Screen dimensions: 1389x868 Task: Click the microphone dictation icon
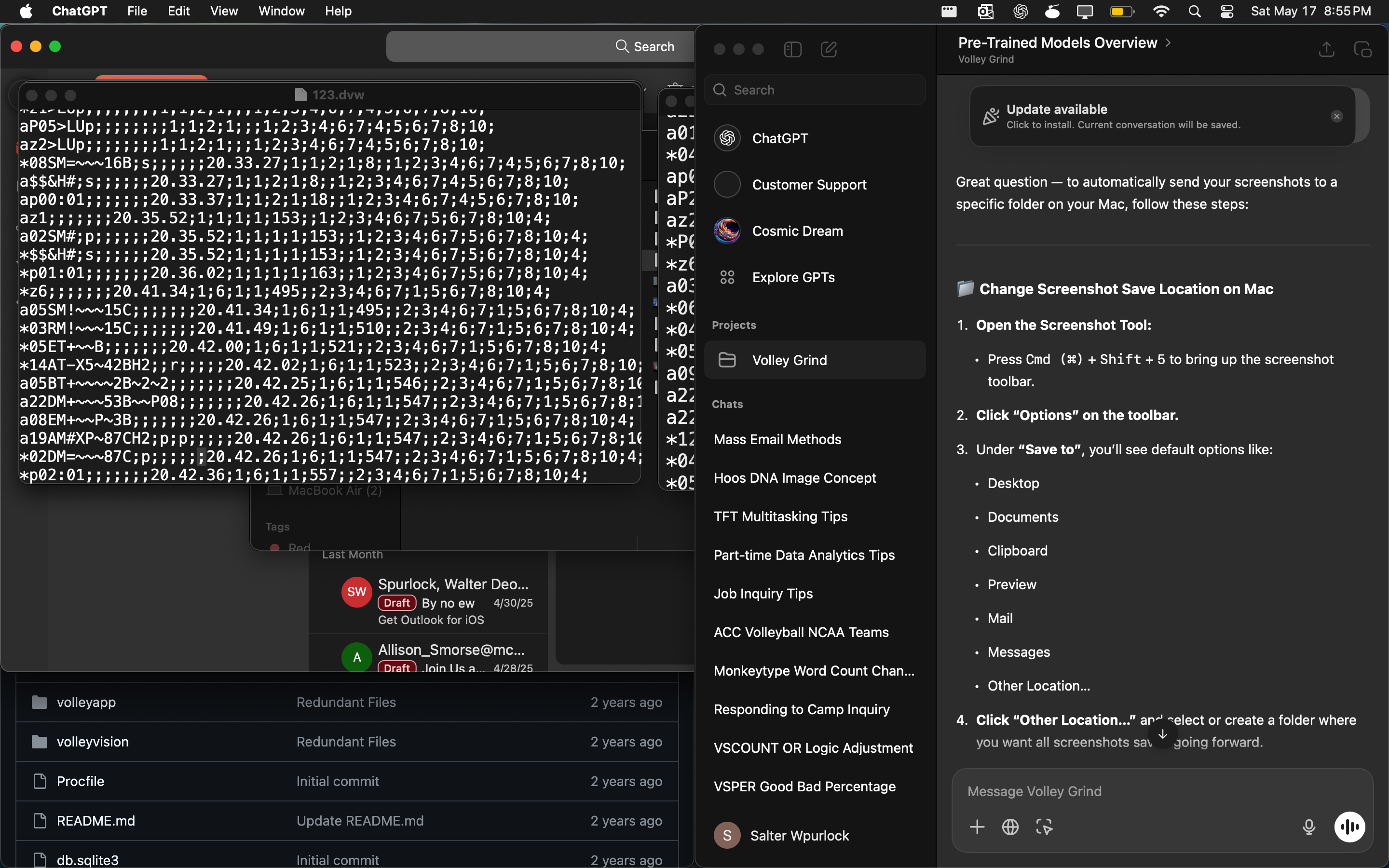click(1308, 827)
